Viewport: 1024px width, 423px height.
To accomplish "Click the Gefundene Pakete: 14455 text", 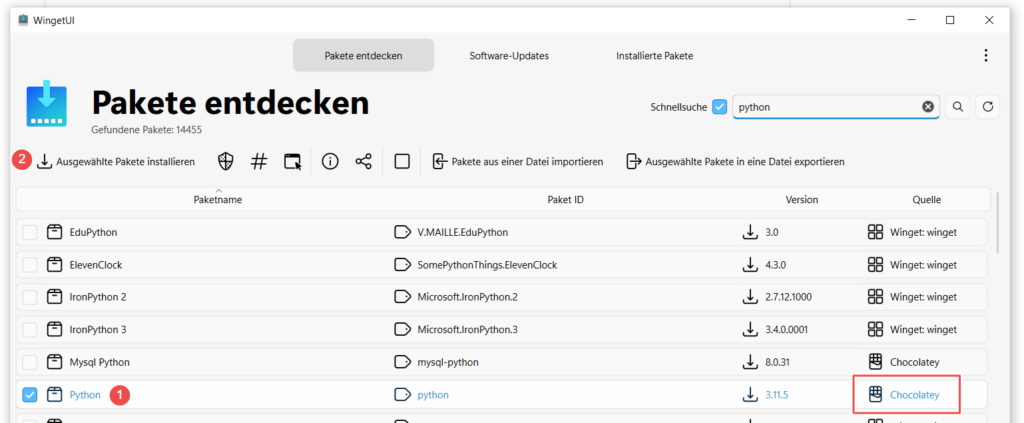I will click(146, 130).
